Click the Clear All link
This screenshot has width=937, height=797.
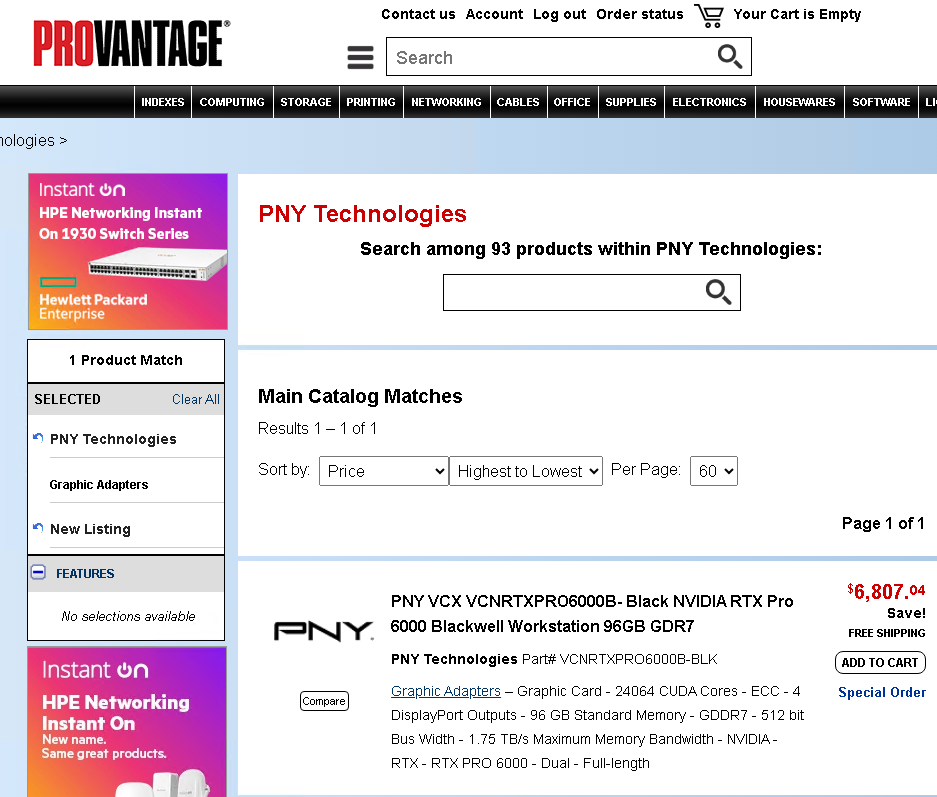pyautogui.click(x=195, y=399)
